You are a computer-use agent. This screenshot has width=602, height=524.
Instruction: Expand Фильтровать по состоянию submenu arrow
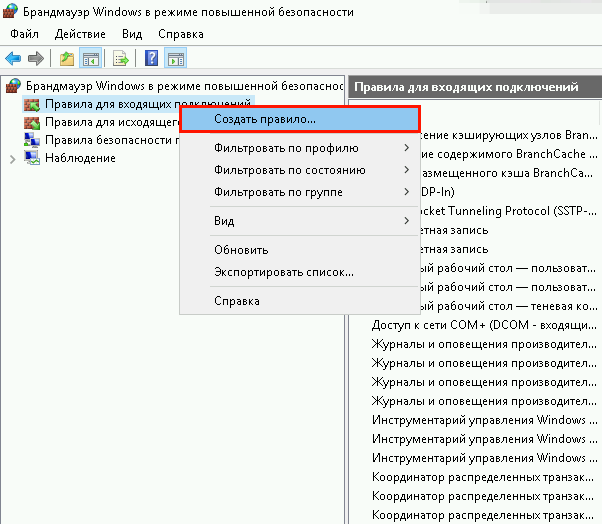pos(407,170)
